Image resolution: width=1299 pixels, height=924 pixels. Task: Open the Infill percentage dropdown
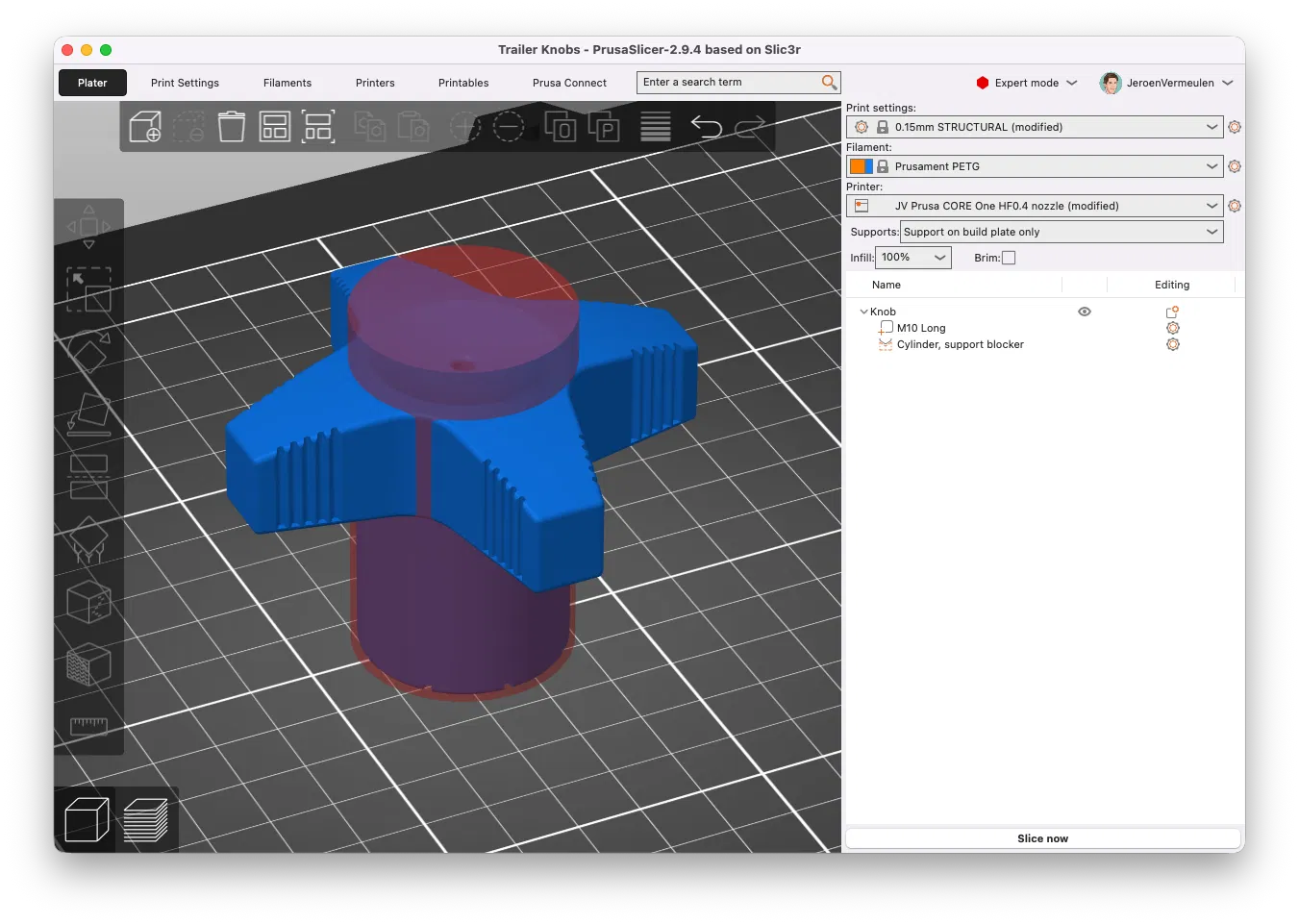pos(912,258)
